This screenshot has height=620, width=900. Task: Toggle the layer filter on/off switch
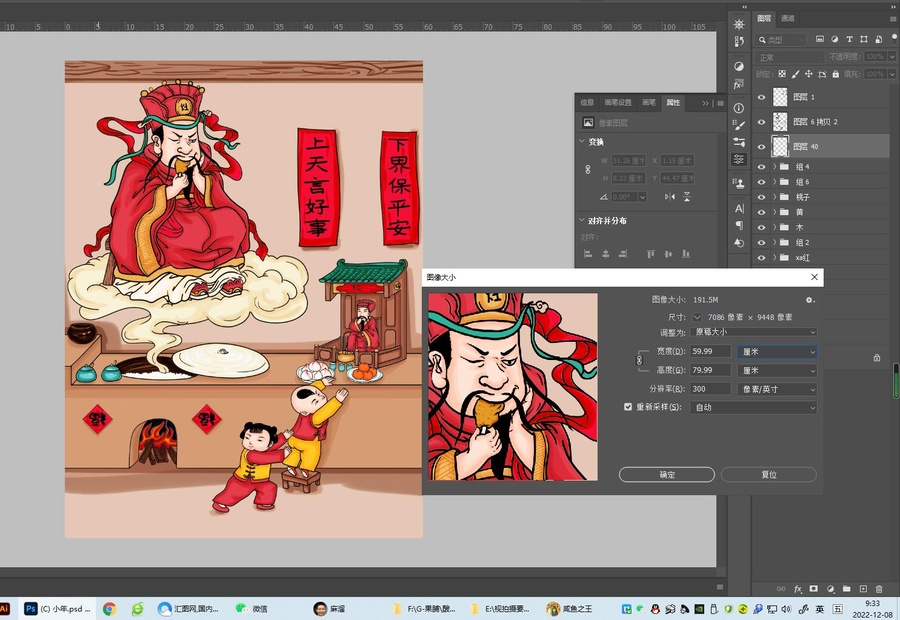[895, 38]
